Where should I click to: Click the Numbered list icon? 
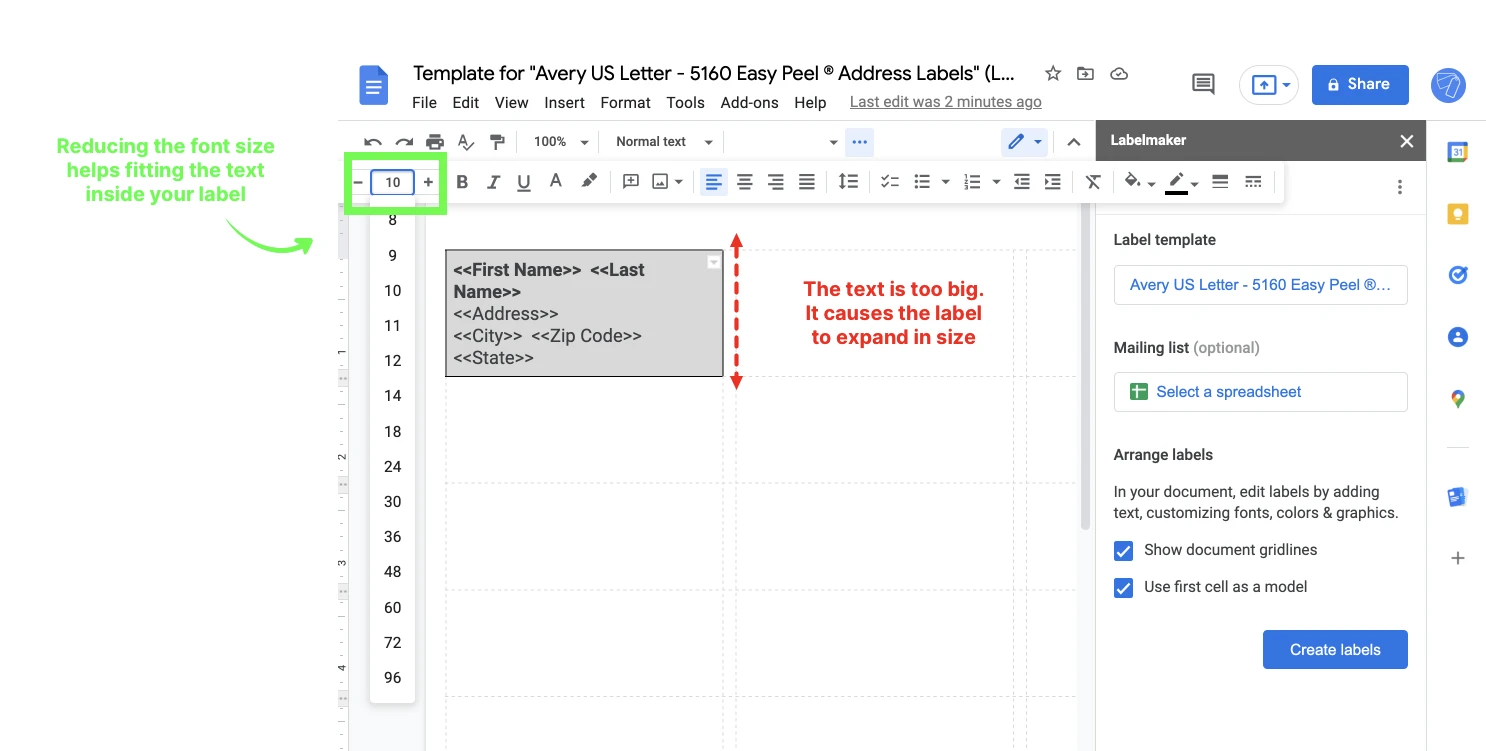[x=972, y=182]
